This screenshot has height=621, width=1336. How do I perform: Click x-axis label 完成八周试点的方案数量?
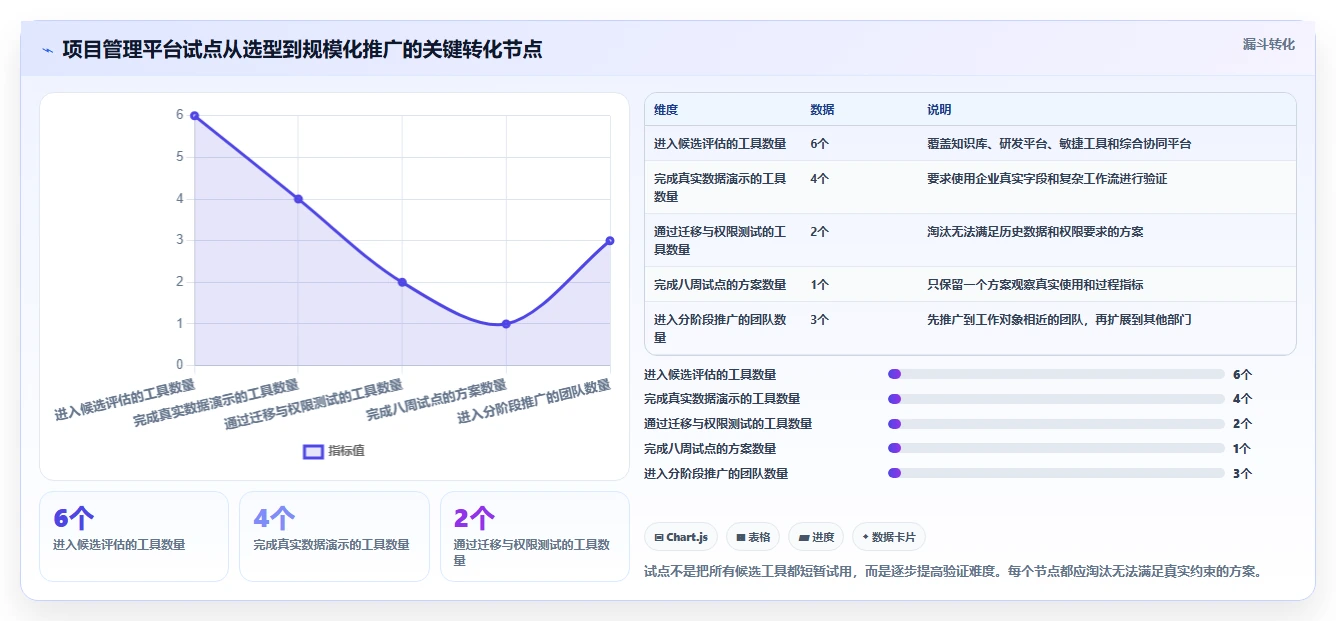click(x=437, y=400)
